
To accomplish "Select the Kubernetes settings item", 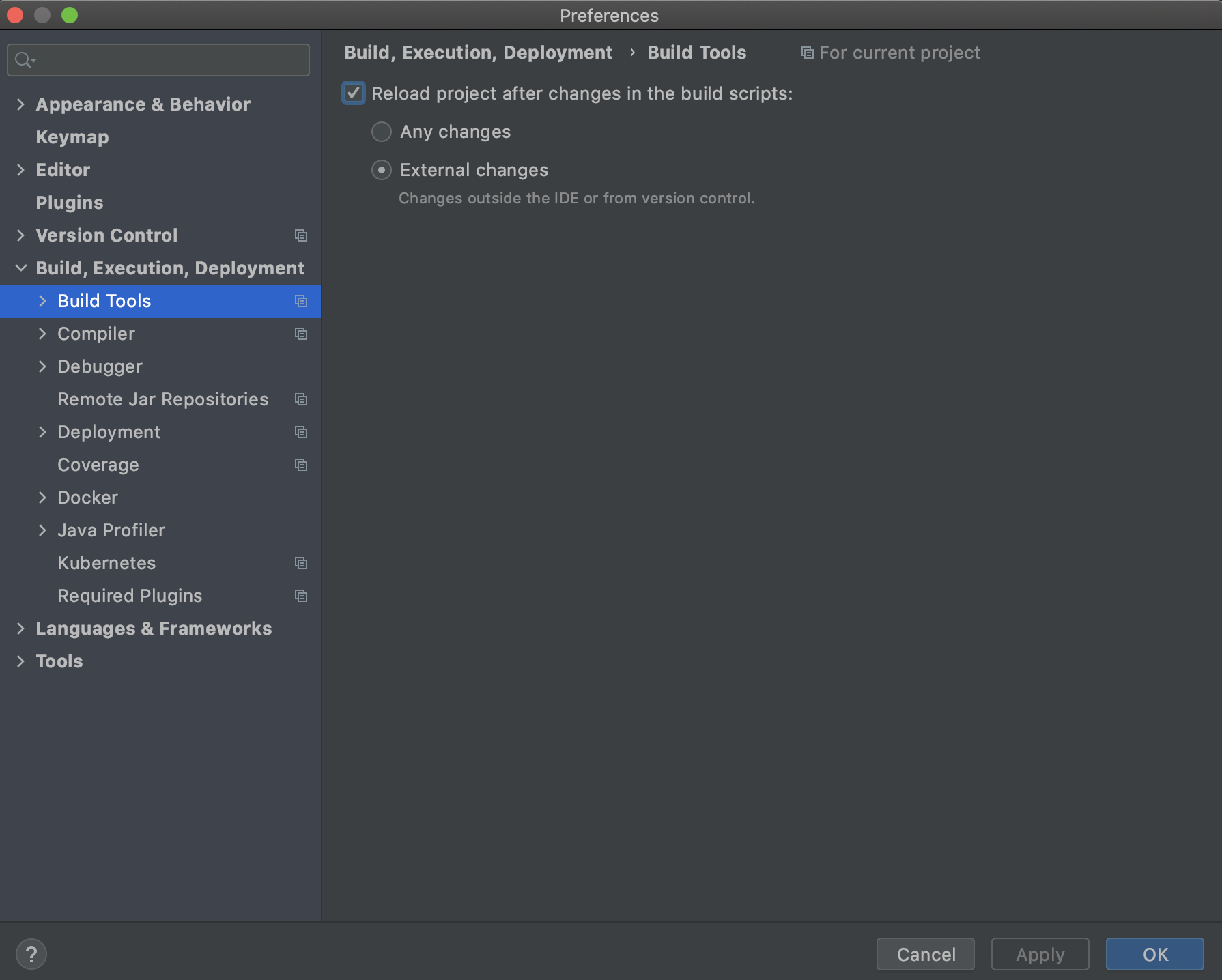I will (106, 563).
